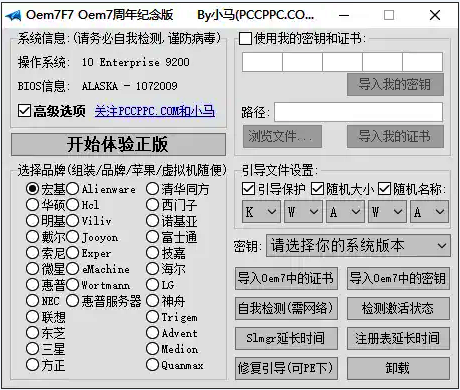
Task: Select the Wortmann radio button
Action: click(72, 285)
